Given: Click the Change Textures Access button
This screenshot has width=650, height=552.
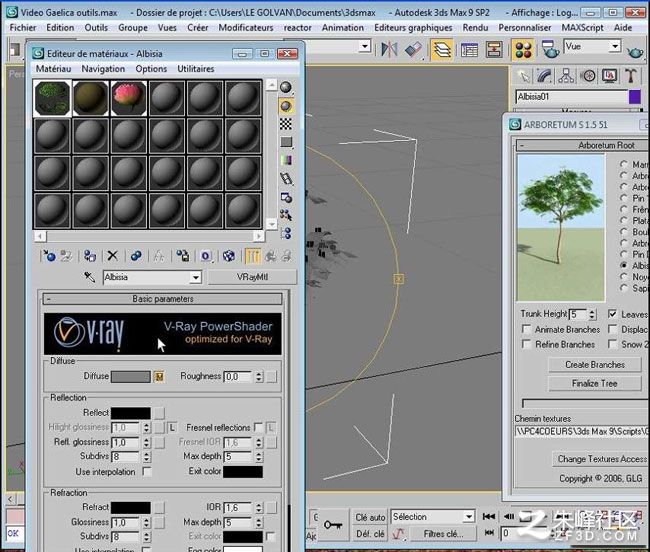Looking at the screenshot, I should 601,459.
